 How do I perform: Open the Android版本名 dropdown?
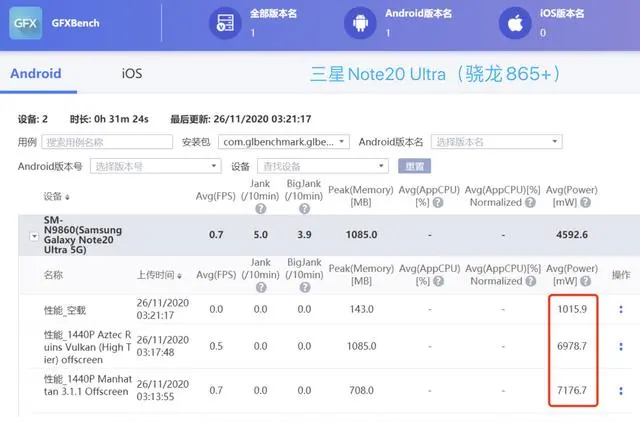point(497,142)
